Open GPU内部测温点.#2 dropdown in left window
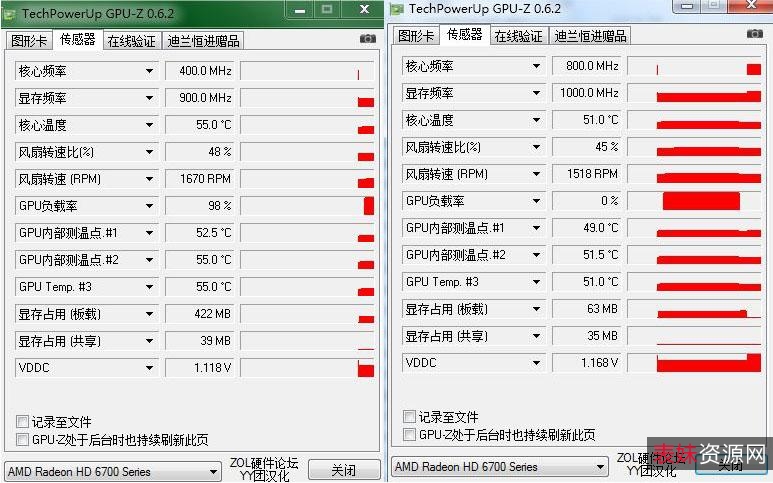 (x=86, y=260)
